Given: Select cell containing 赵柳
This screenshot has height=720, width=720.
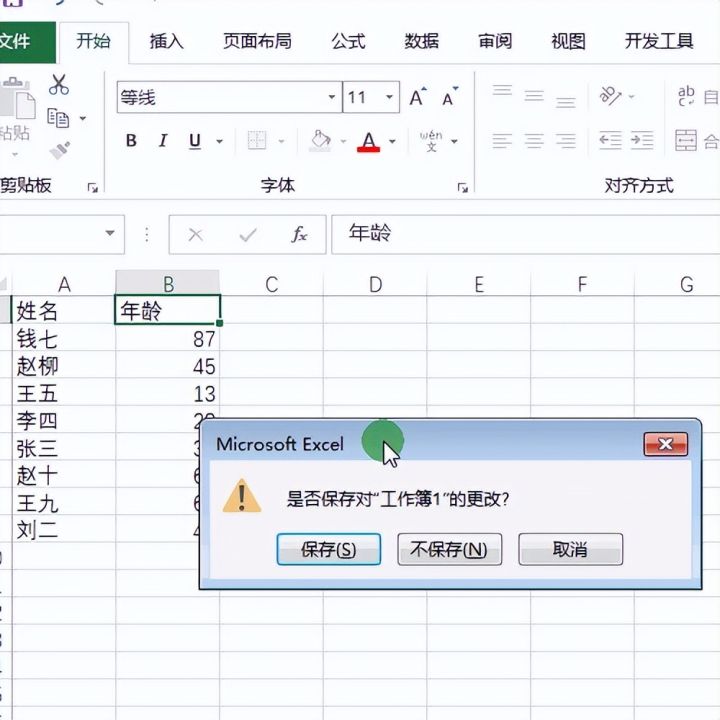Looking at the screenshot, I should pos(64,366).
